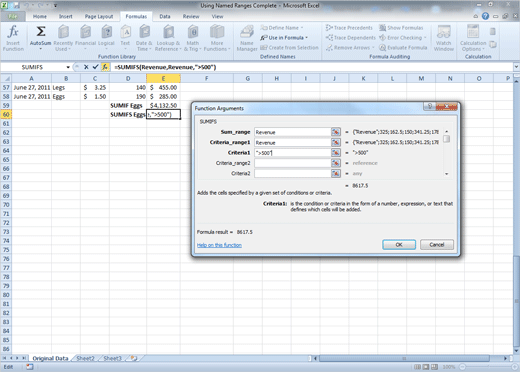This screenshot has height=372, width=520.
Task: Collapse dialog for Sum_range selection
Action: coord(336,132)
